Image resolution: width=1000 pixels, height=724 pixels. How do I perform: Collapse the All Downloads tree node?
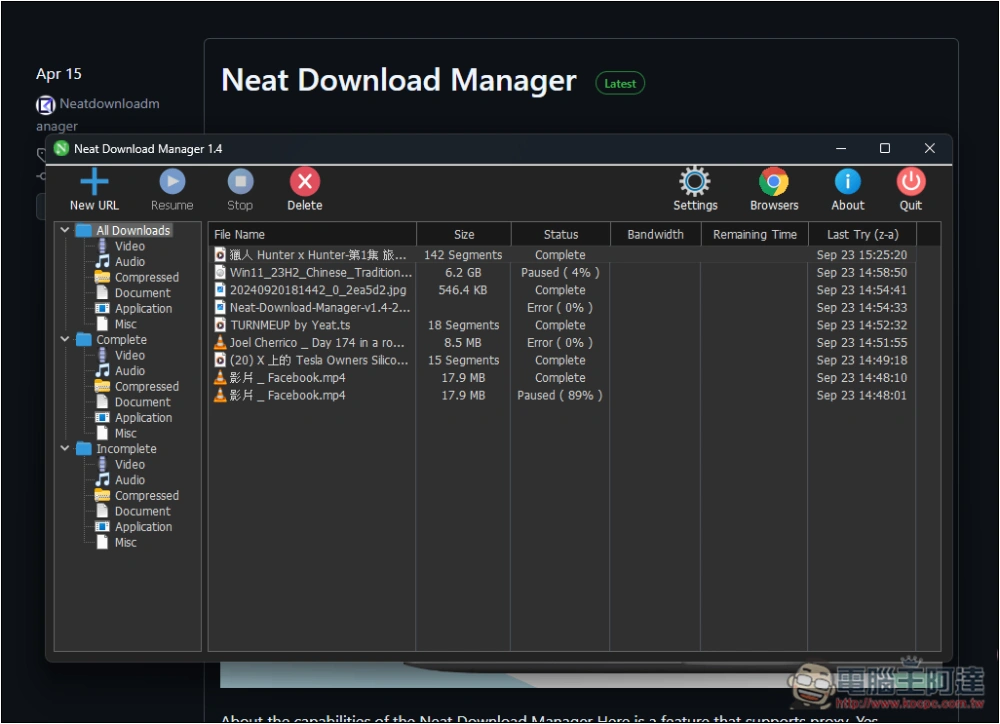tap(66, 231)
